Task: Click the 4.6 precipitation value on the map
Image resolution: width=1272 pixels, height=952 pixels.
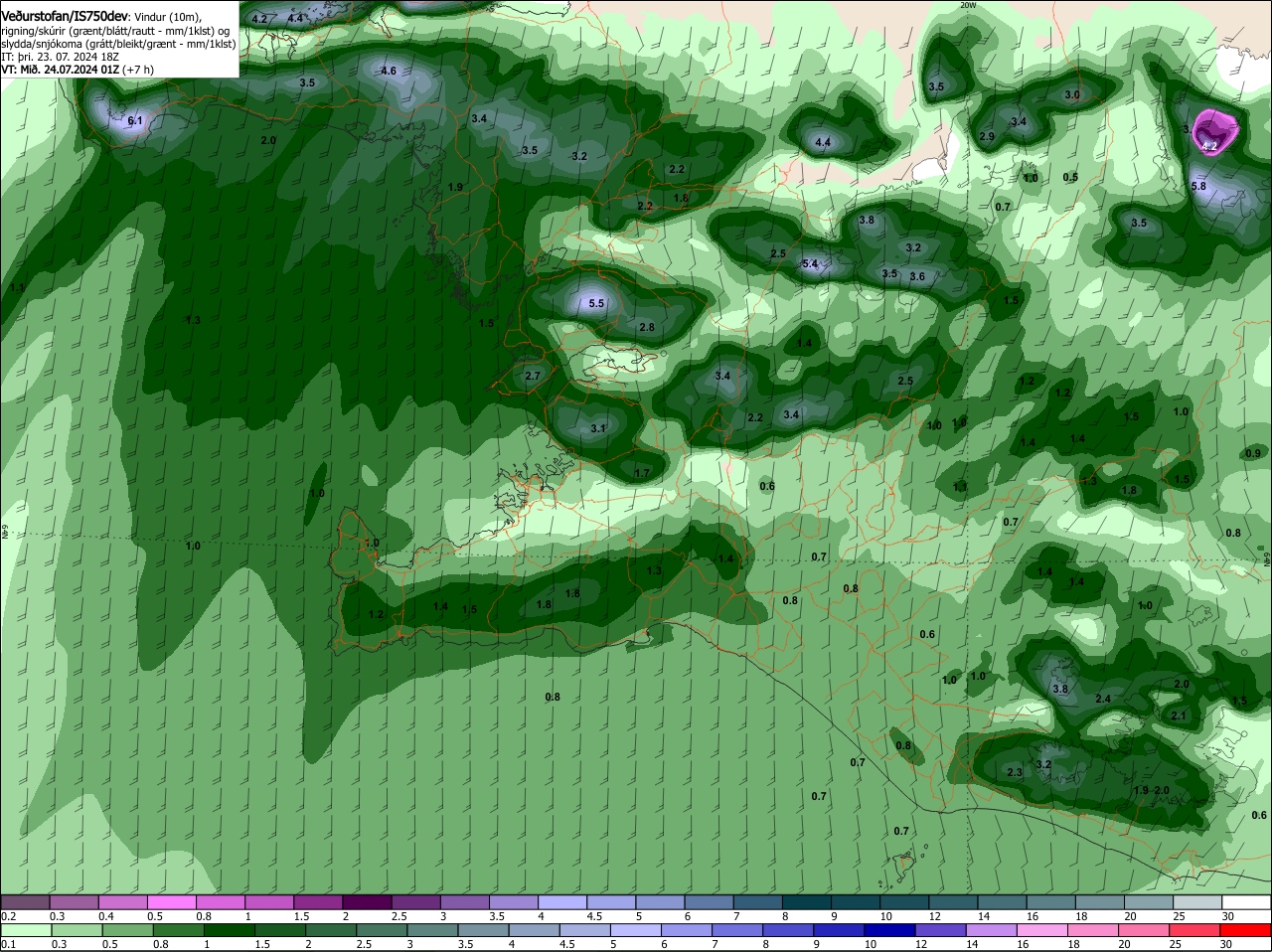Action: 389,71
